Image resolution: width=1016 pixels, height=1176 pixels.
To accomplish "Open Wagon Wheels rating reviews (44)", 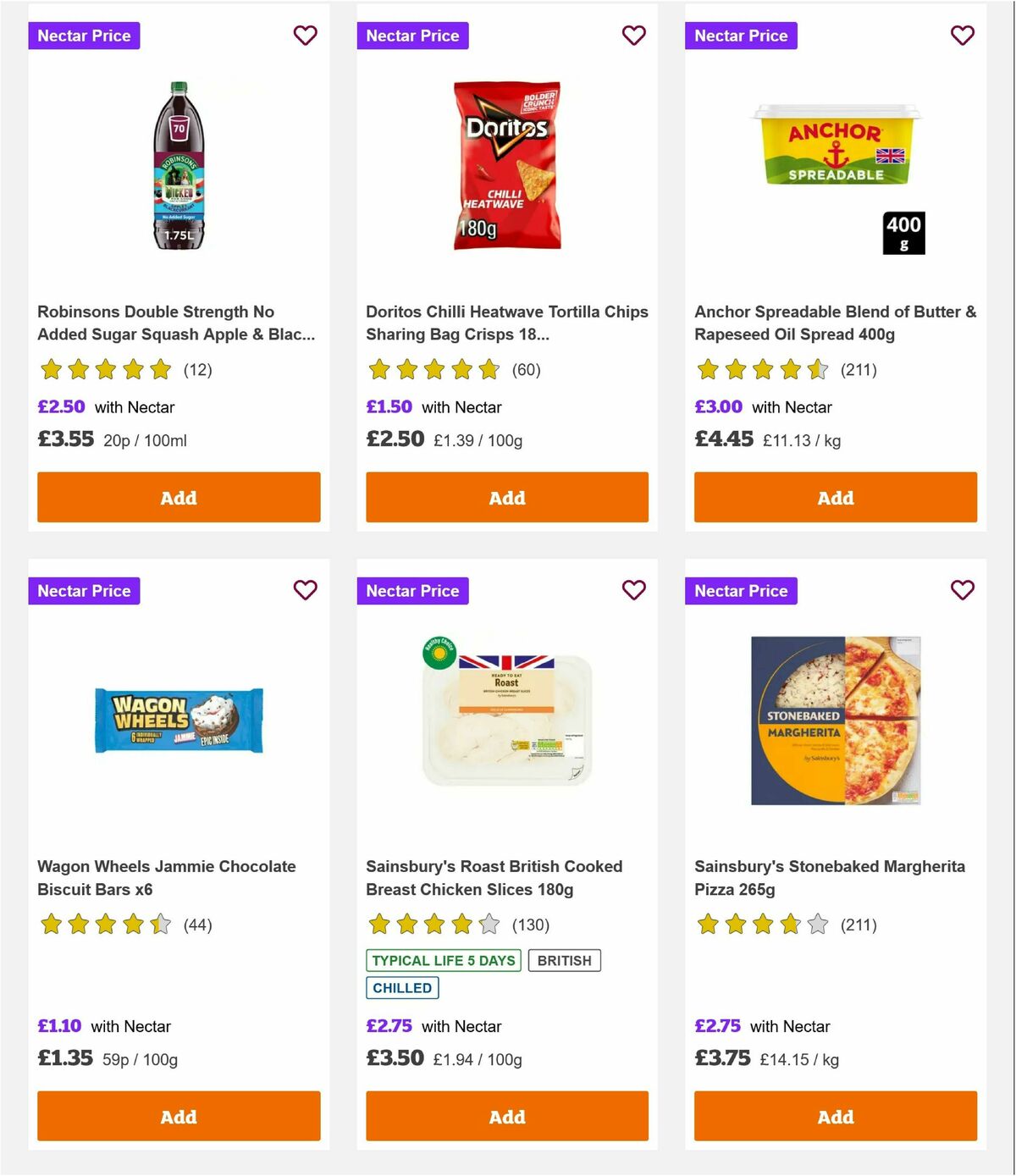I will pos(199,925).
